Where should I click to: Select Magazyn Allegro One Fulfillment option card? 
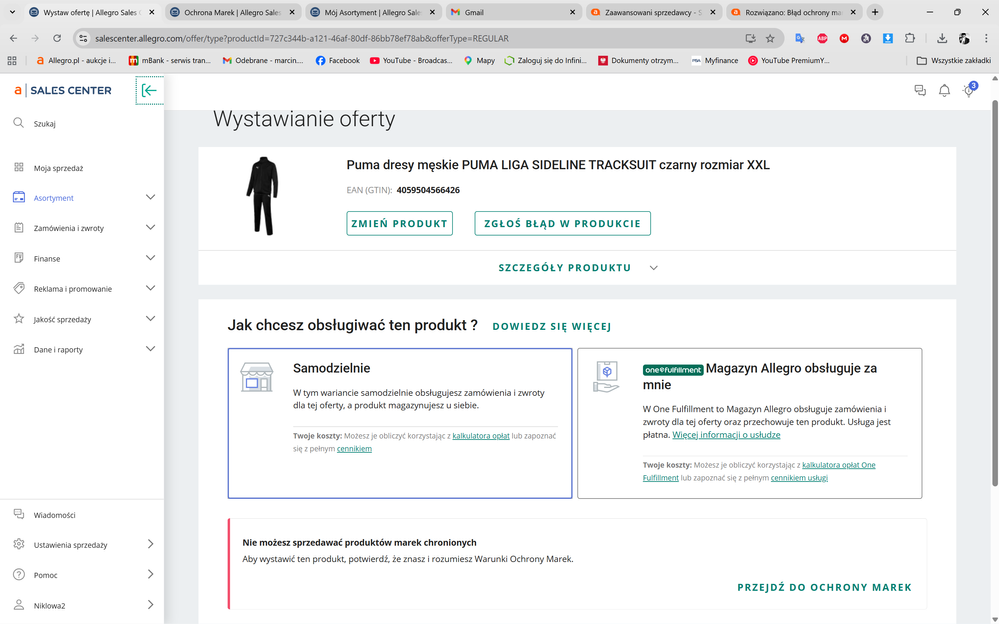click(x=750, y=423)
